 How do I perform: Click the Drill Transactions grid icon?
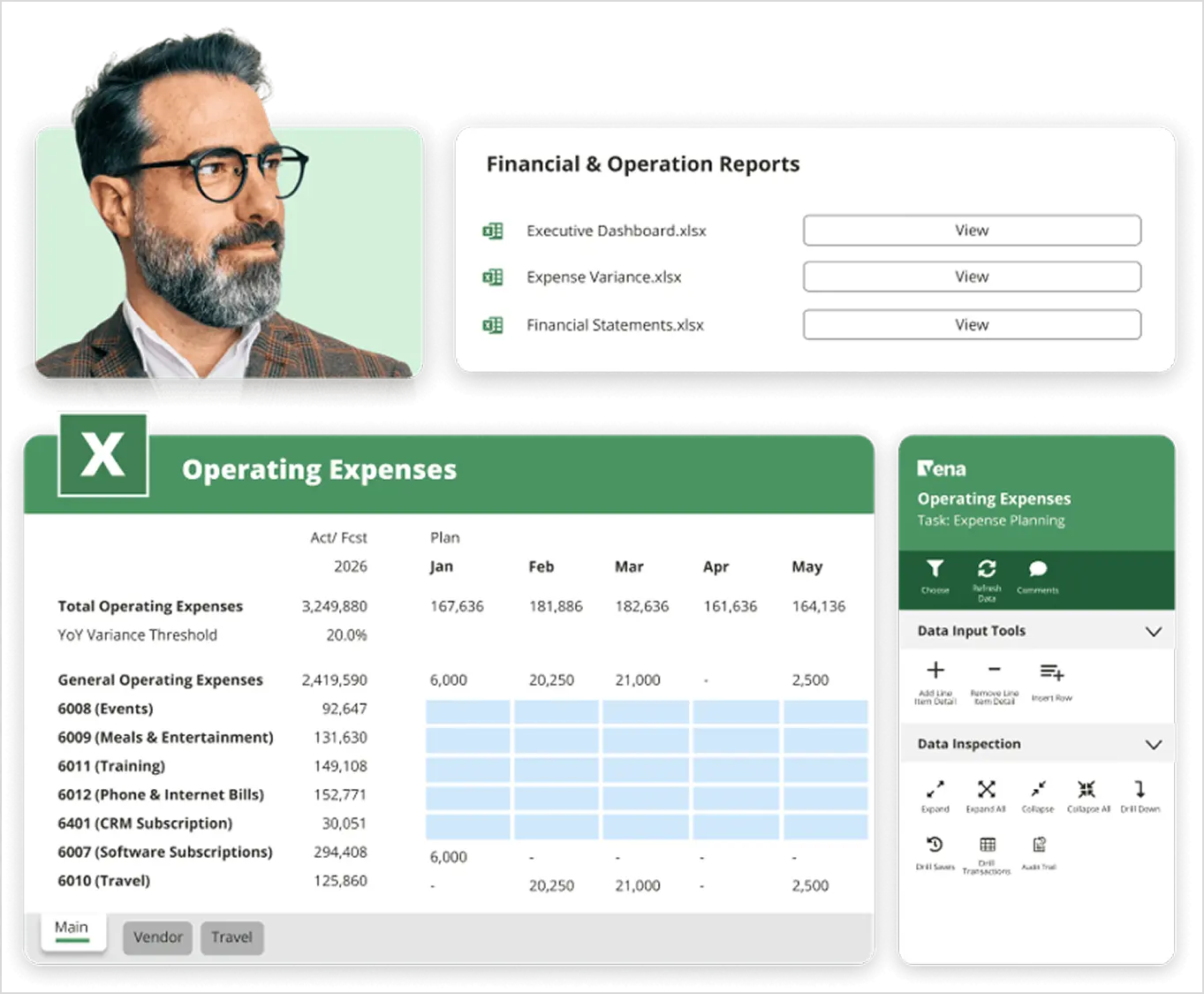tap(988, 845)
